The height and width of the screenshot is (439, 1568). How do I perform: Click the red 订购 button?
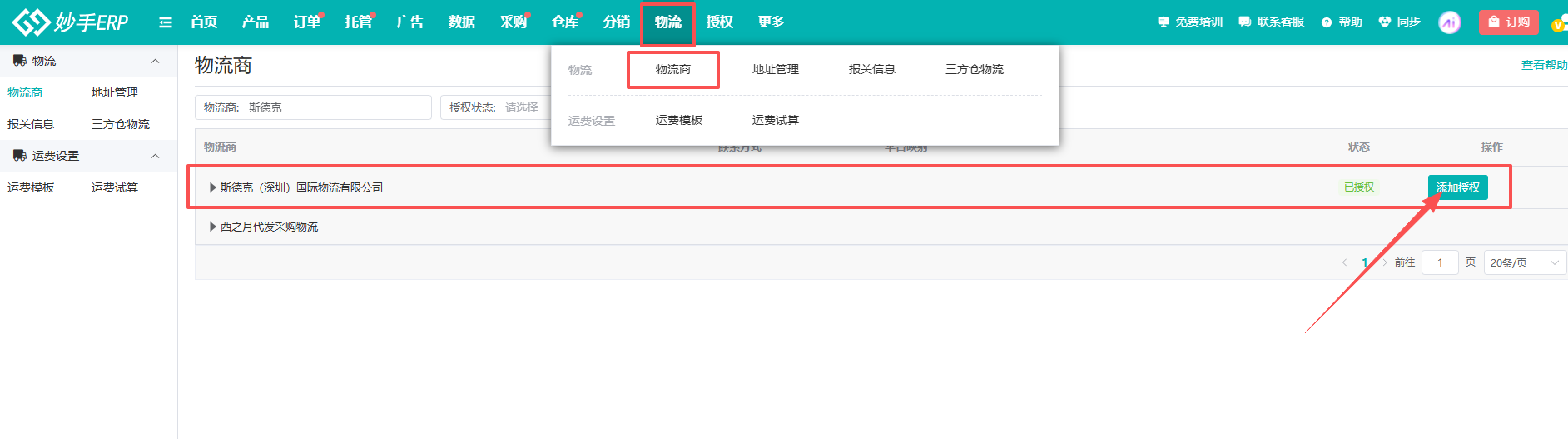tap(1509, 22)
